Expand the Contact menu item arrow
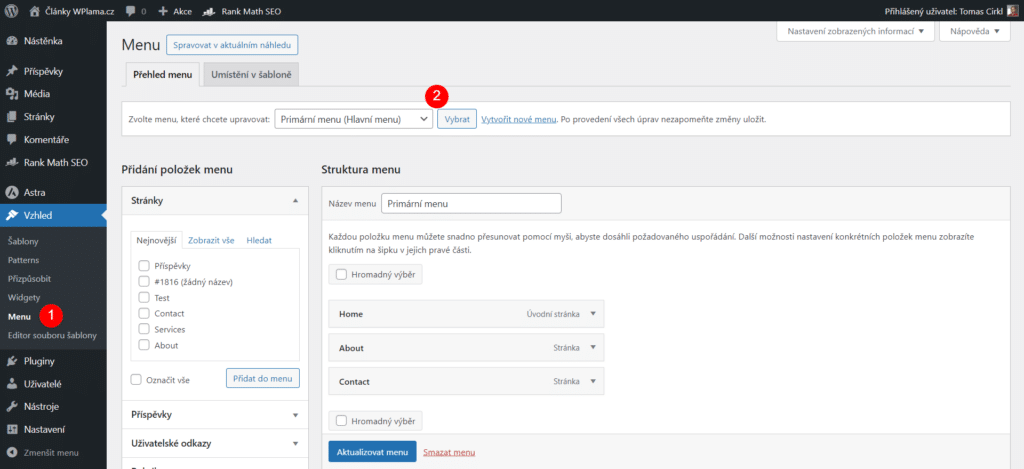The height and width of the screenshot is (469, 1024). click(x=593, y=381)
